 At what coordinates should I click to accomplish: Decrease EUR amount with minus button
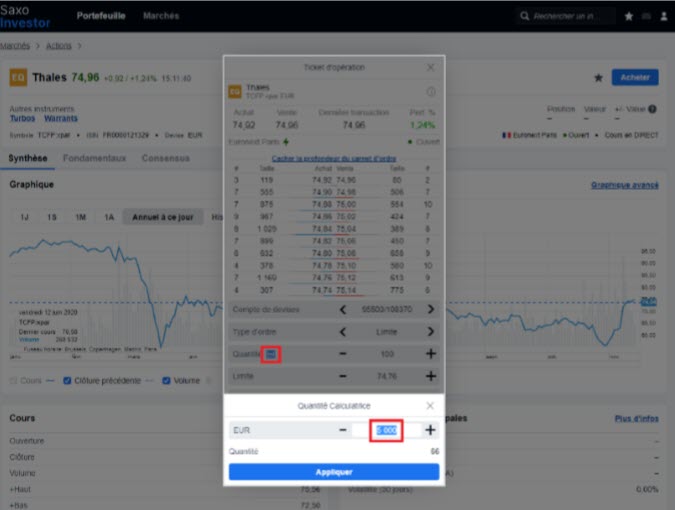343,430
